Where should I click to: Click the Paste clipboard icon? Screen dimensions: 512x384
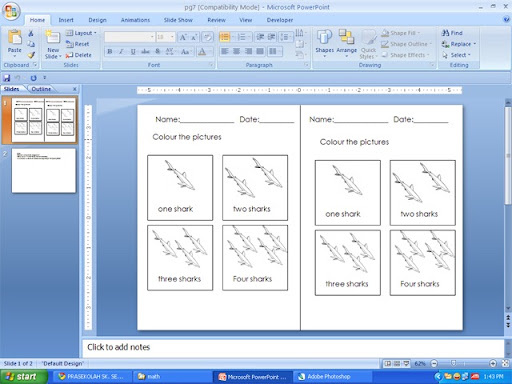[x=15, y=37]
